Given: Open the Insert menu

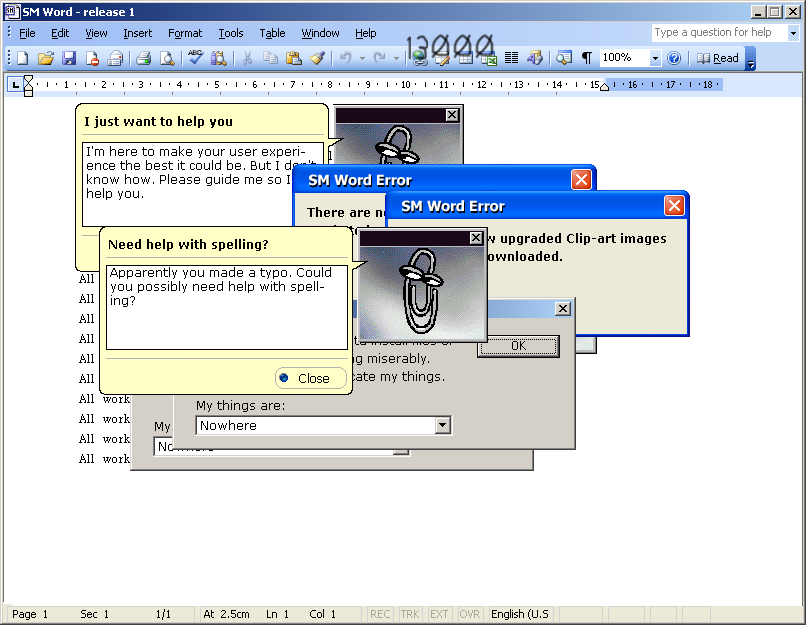Looking at the screenshot, I should click(138, 33).
